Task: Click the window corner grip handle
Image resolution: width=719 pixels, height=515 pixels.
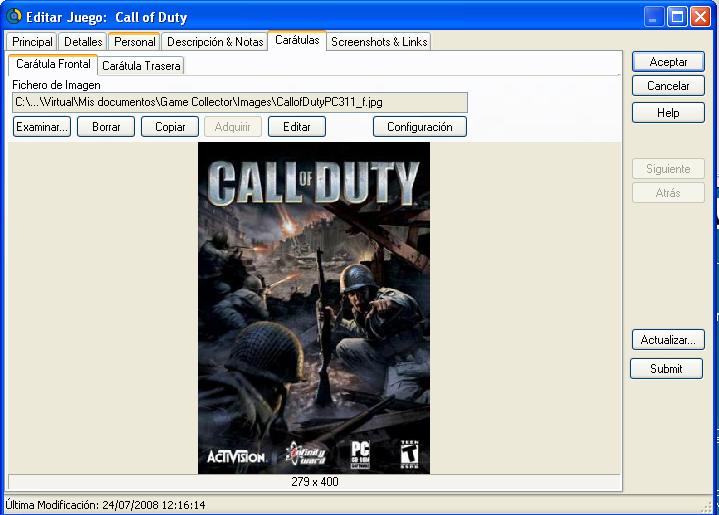Action: click(707, 507)
